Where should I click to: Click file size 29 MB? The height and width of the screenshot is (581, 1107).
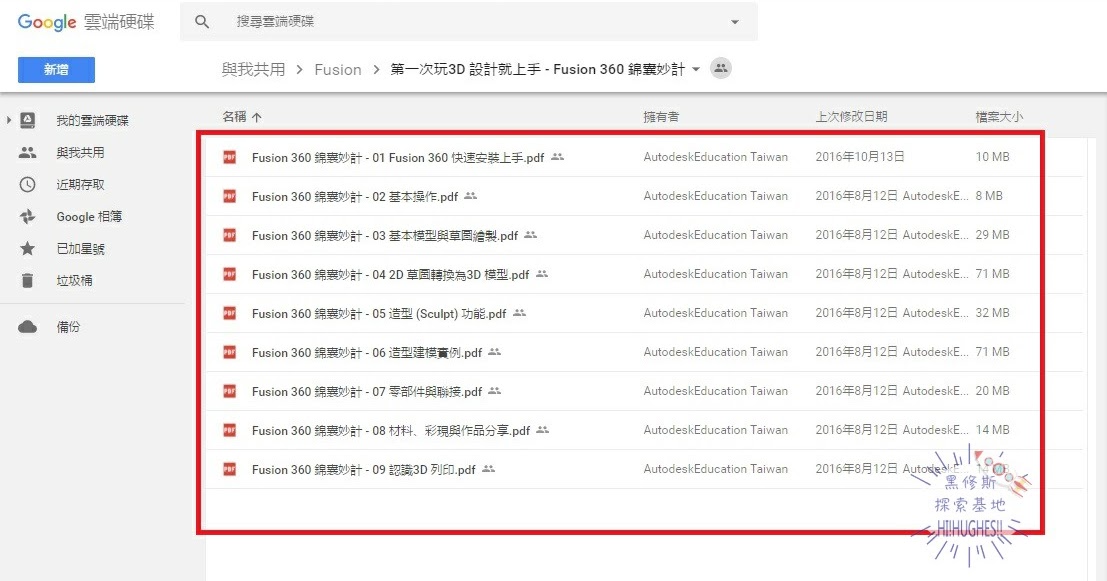point(992,235)
